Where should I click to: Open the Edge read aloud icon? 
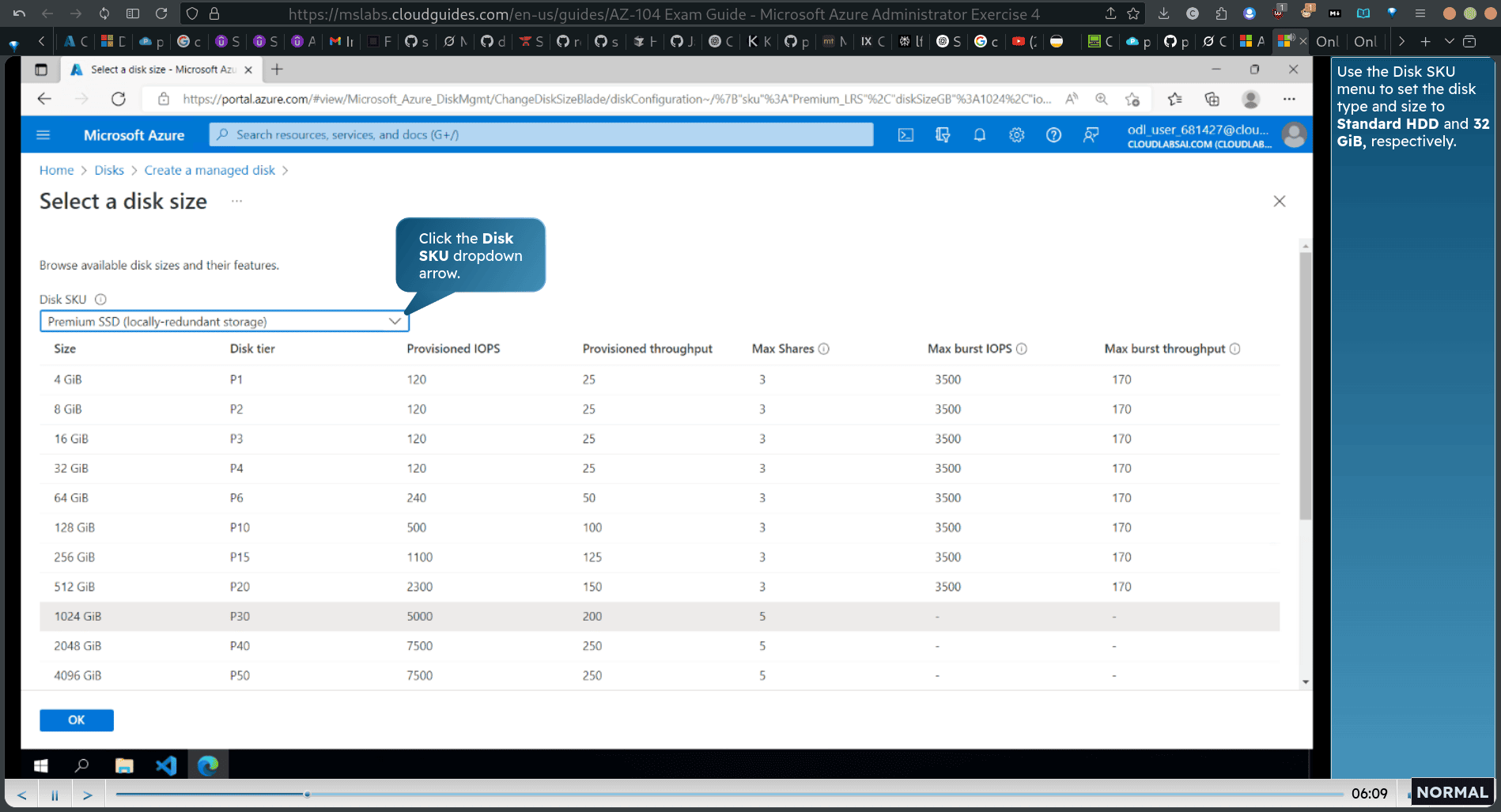pos(1072,99)
